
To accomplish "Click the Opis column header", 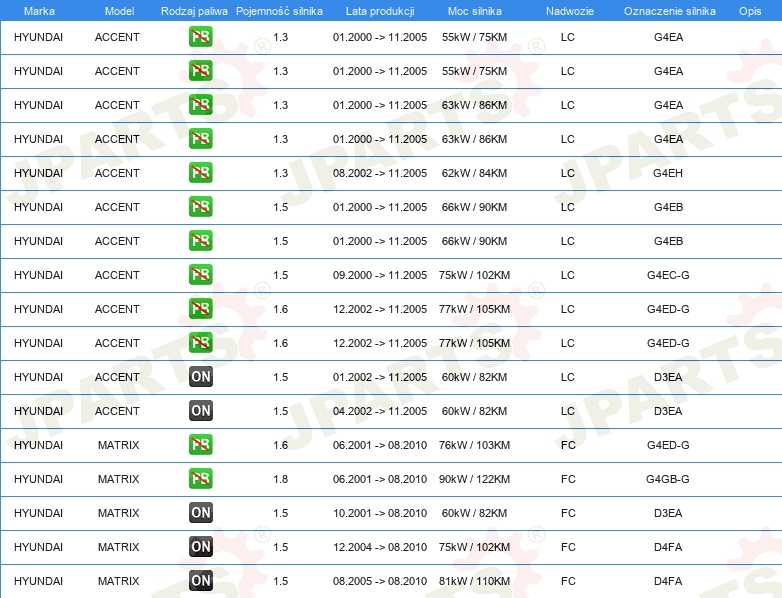I will 750,11.
